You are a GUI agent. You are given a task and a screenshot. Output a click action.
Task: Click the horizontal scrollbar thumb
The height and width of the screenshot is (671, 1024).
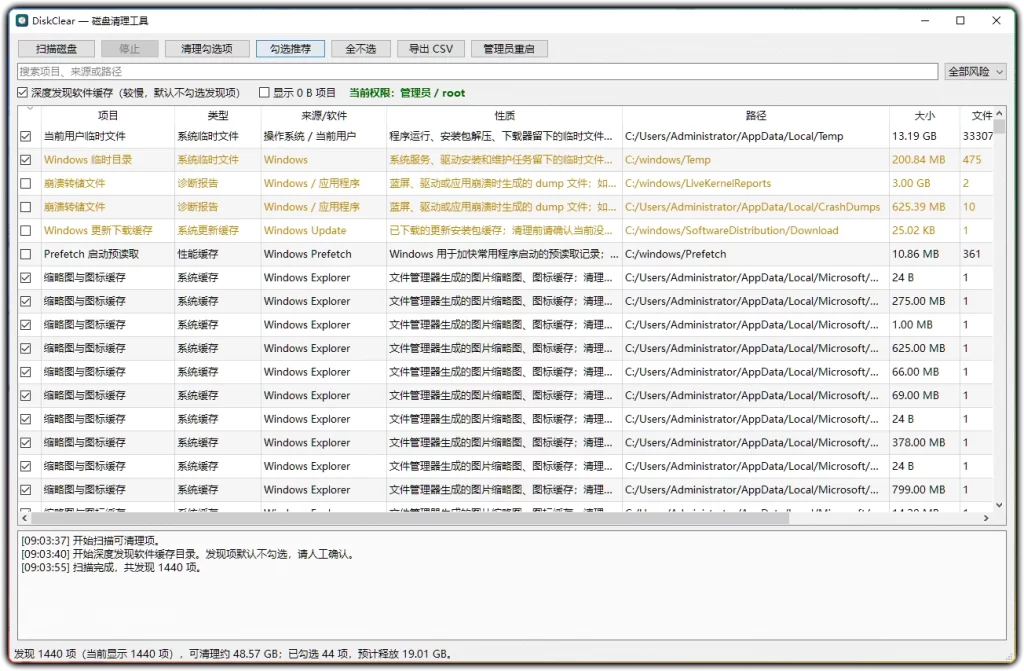click(410, 518)
